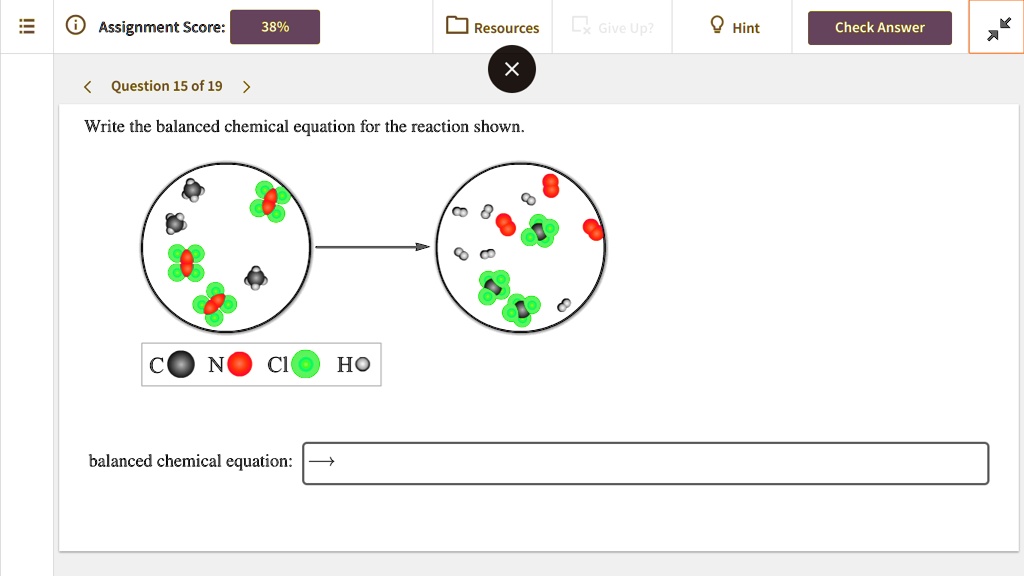Screen dimensions: 1024x576
Task: Dismiss the overlay via the X circle
Action: pyautogui.click(x=512, y=69)
